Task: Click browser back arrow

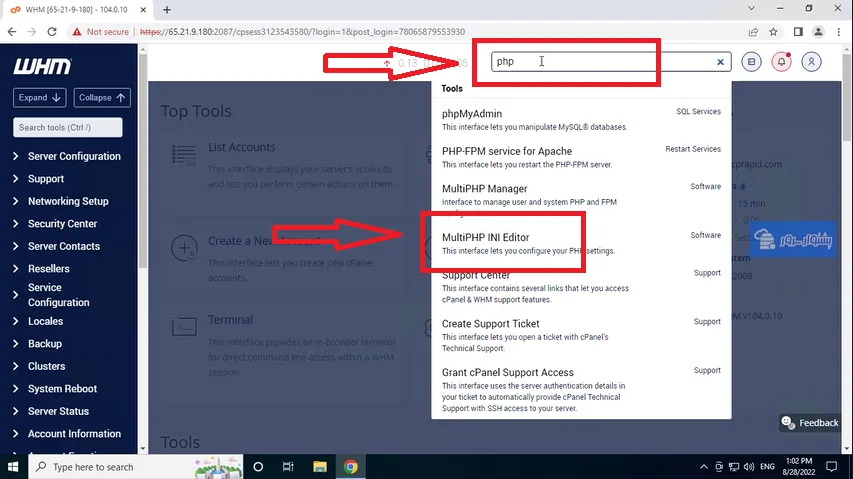Action: [x=12, y=32]
